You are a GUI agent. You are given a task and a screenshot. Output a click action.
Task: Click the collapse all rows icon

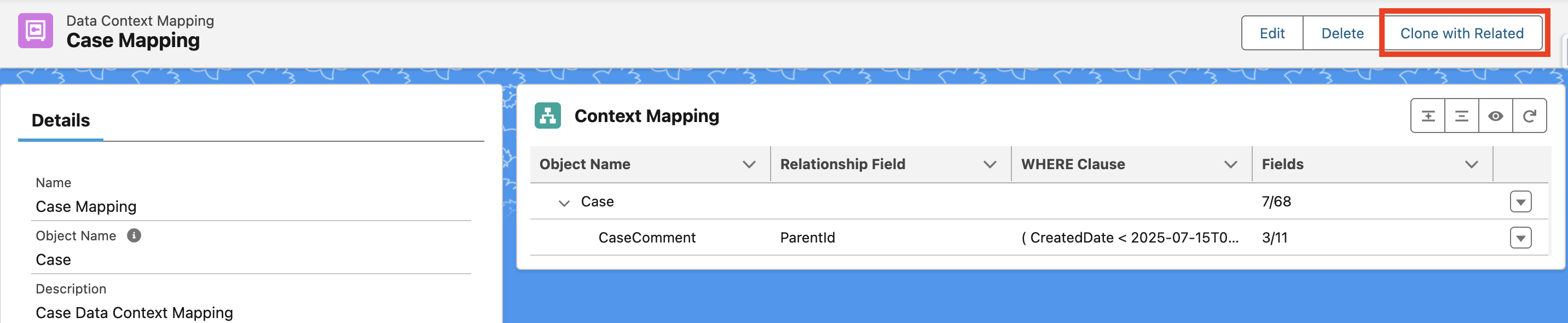[x=1461, y=116]
